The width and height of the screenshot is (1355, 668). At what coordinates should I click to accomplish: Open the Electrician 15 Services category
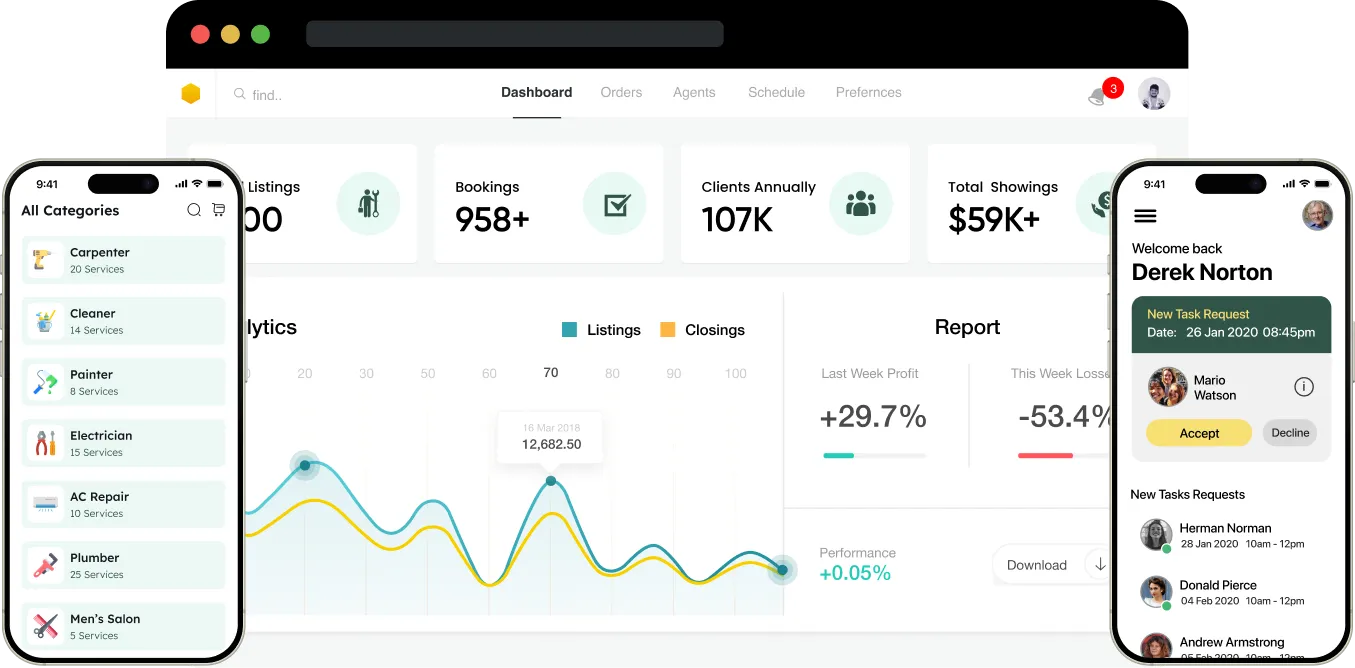click(123, 443)
